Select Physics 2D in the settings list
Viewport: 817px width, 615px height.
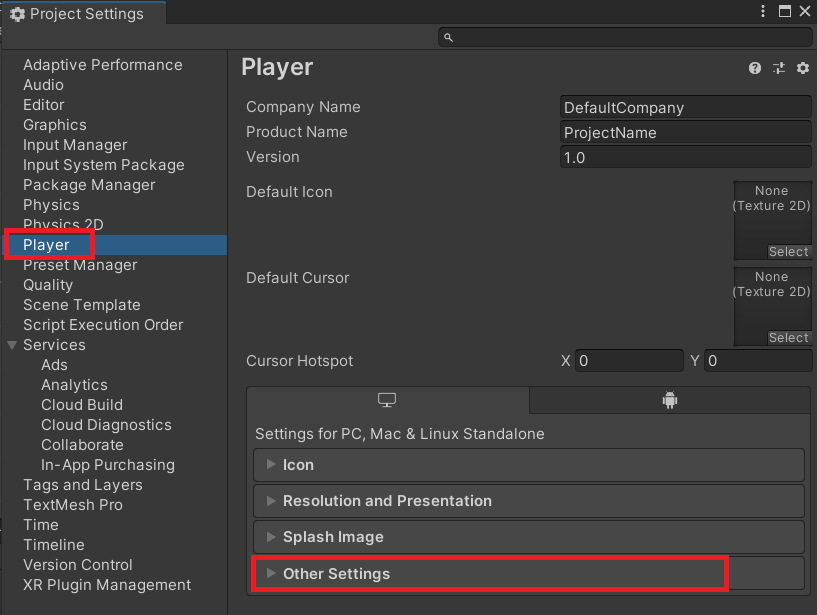[x=63, y=224]
